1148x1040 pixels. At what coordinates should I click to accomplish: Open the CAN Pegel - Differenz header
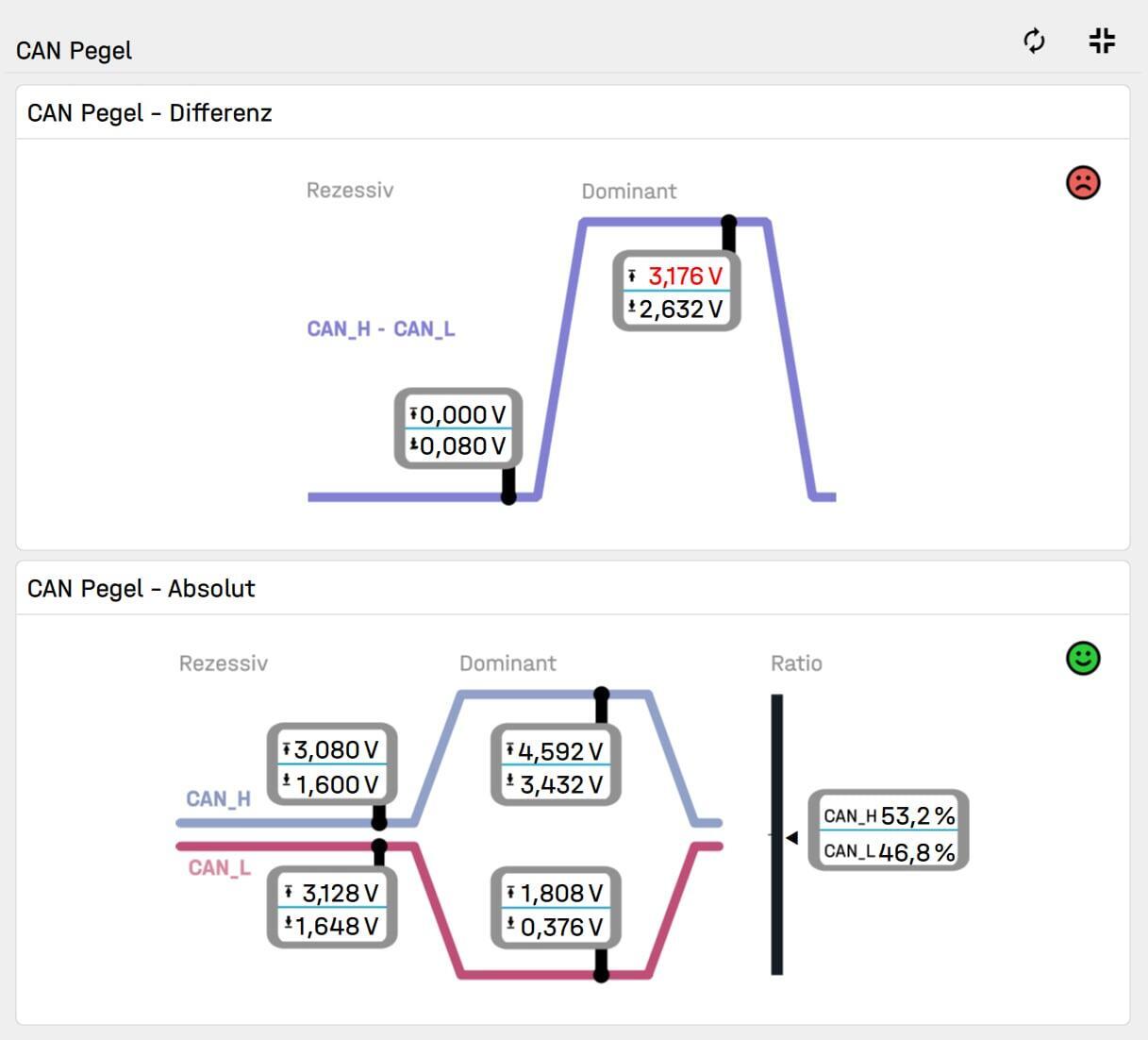click(x=150, y=113)
